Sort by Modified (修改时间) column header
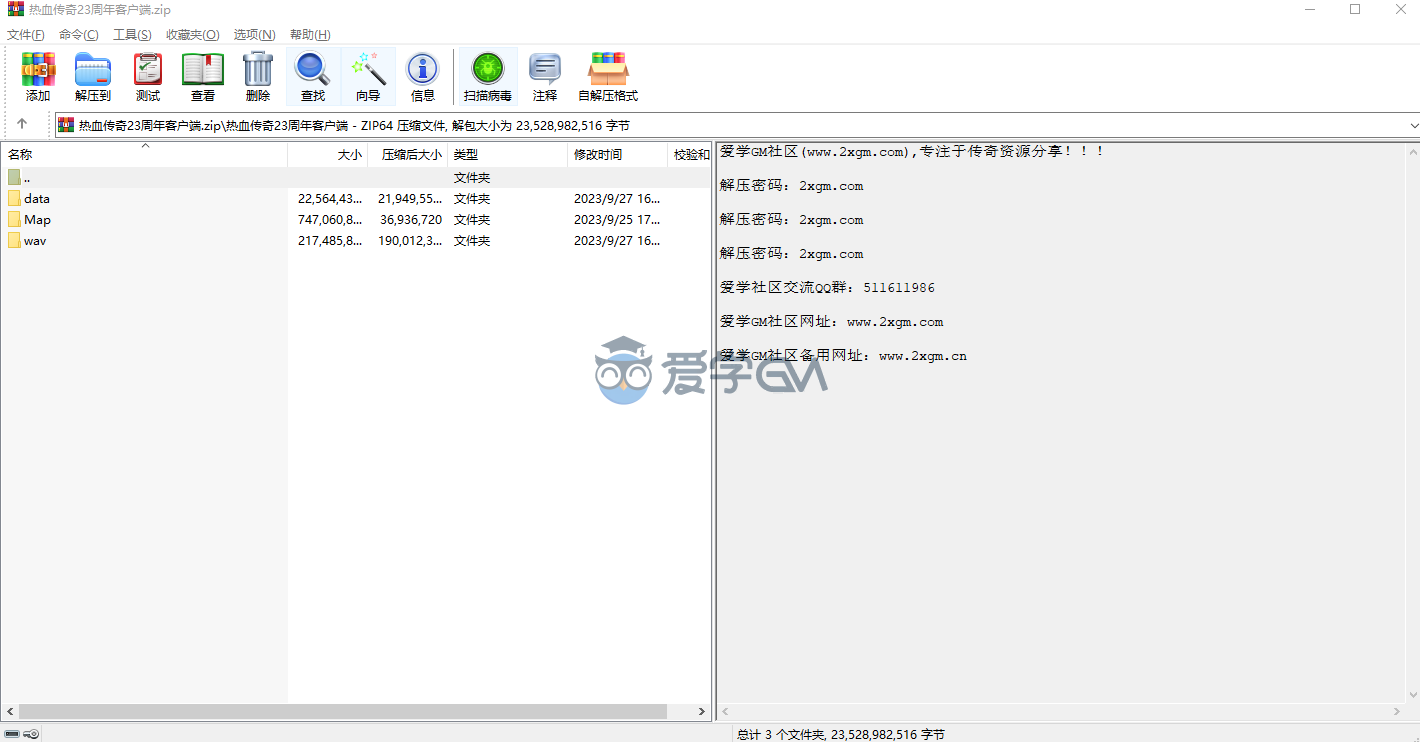Image resolution: width=1420 pixels, height=742 pixels. point(617,155)
